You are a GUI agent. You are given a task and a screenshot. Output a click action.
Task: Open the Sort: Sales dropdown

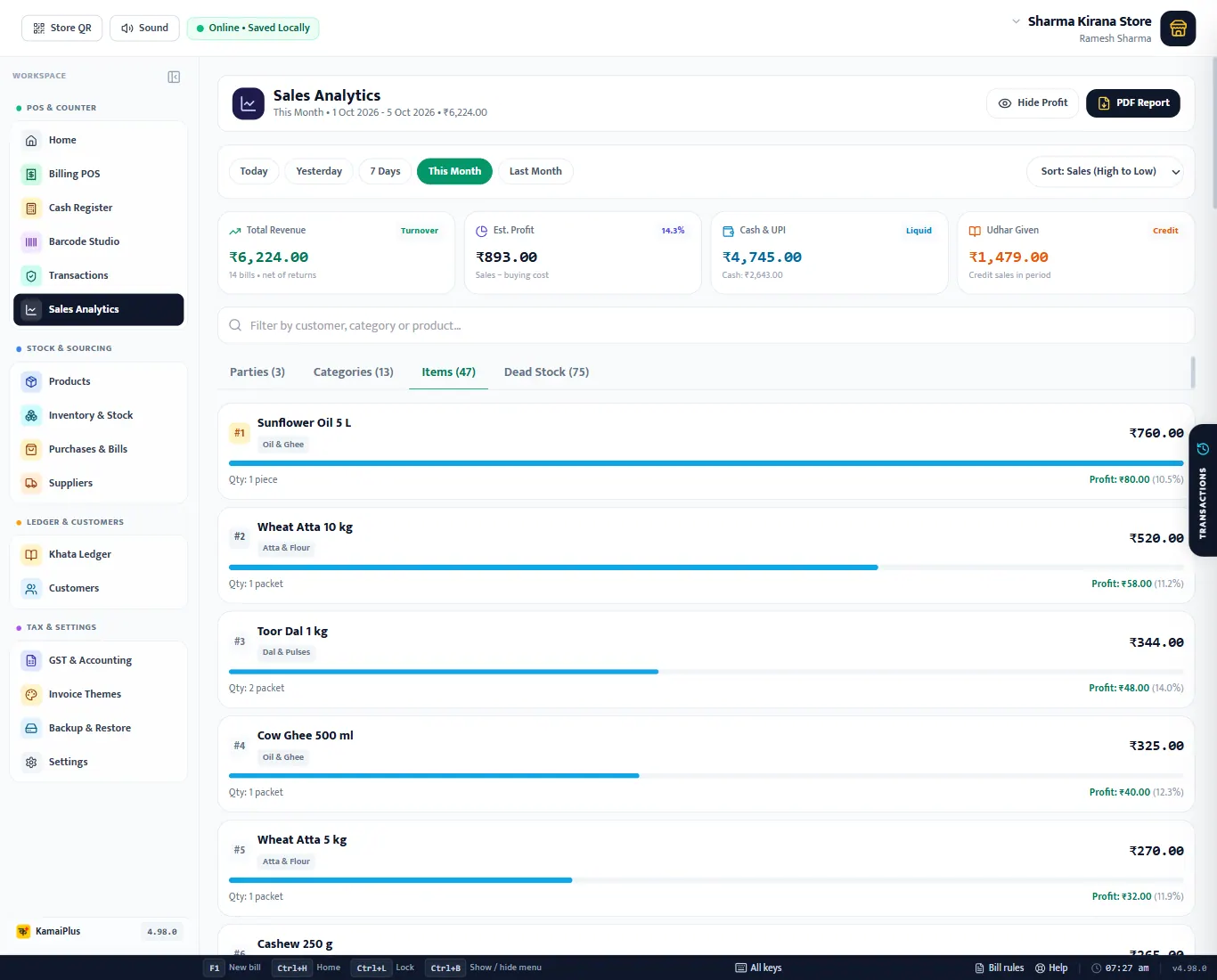[1105, 171]
